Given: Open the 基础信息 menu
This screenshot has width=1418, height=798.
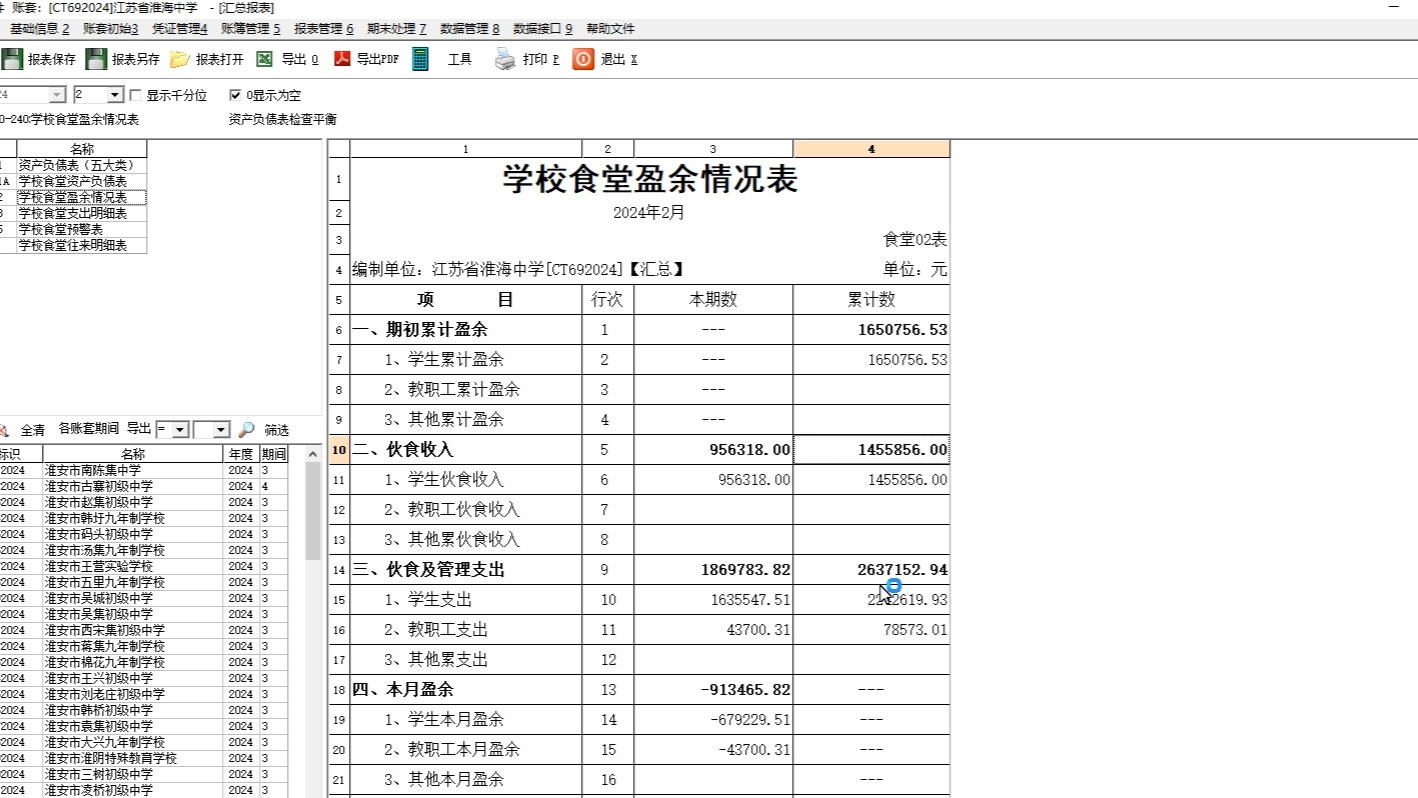Looking at the screenshot, I should coord(40,29).
